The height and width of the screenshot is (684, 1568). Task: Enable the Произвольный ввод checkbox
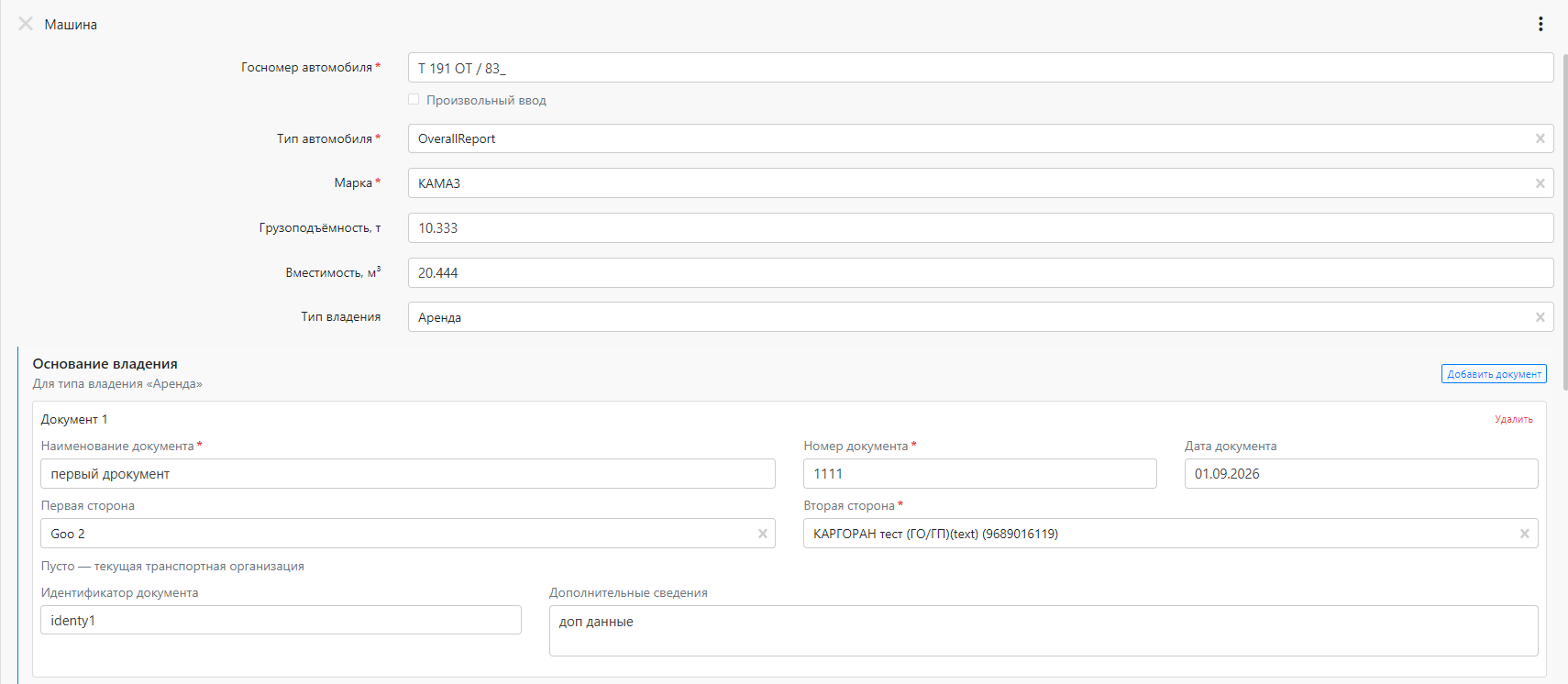point(414,100)
